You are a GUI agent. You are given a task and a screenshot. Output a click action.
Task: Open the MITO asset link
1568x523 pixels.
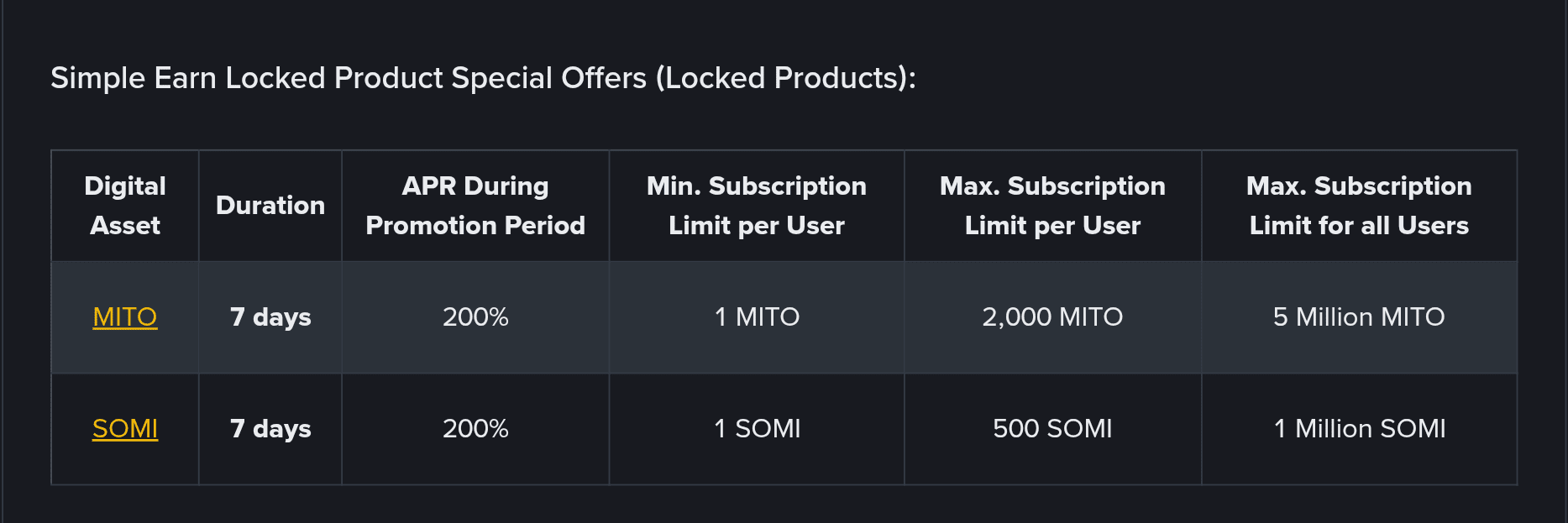pyautogui.click(x=125, y=316)
